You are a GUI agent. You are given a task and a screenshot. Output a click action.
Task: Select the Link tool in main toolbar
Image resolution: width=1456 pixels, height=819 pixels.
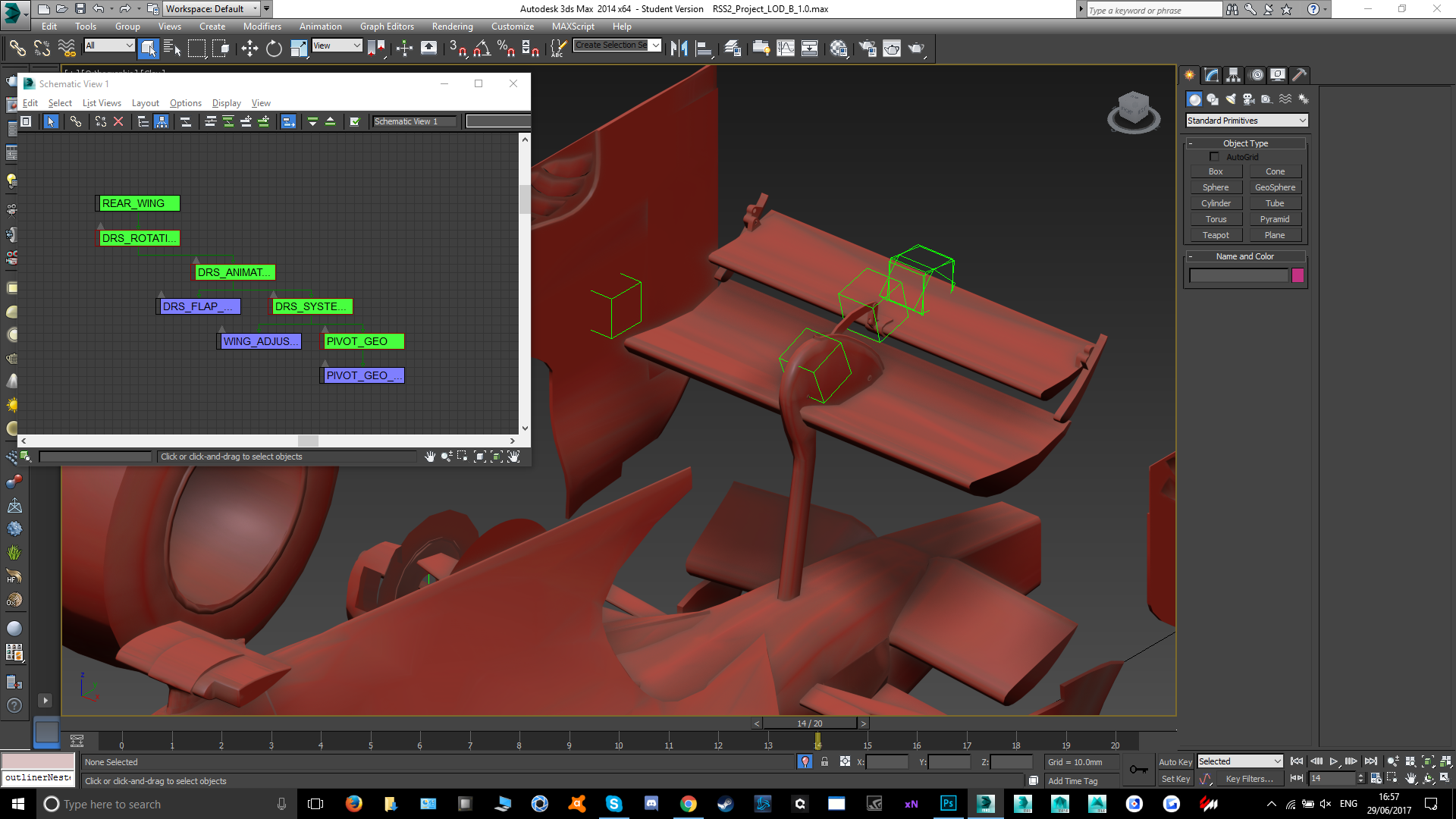[17, 49]
